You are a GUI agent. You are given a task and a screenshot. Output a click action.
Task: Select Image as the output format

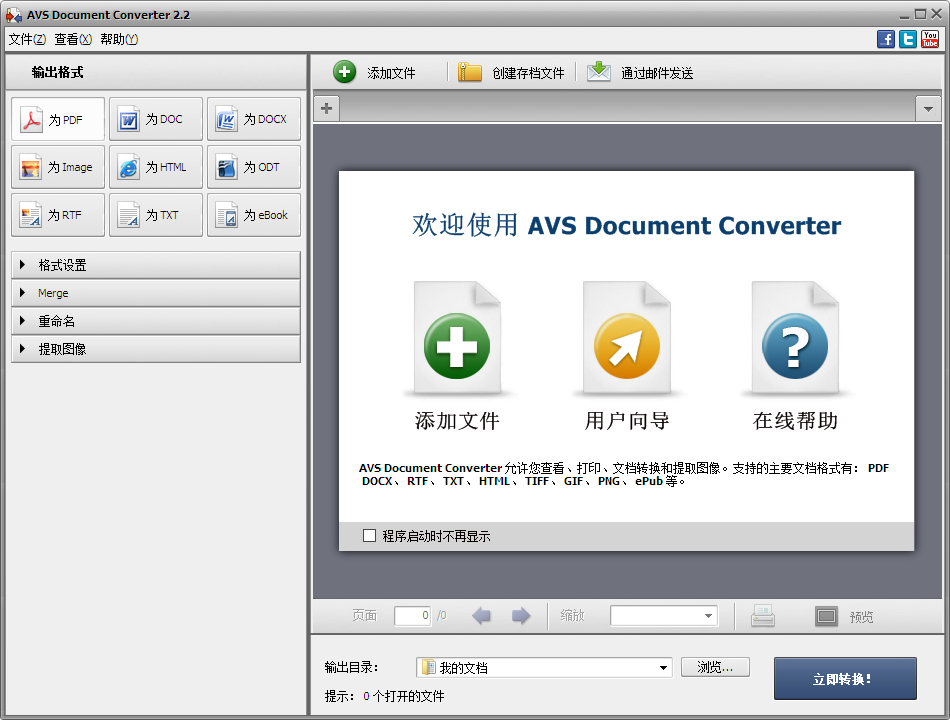[58, 167]
